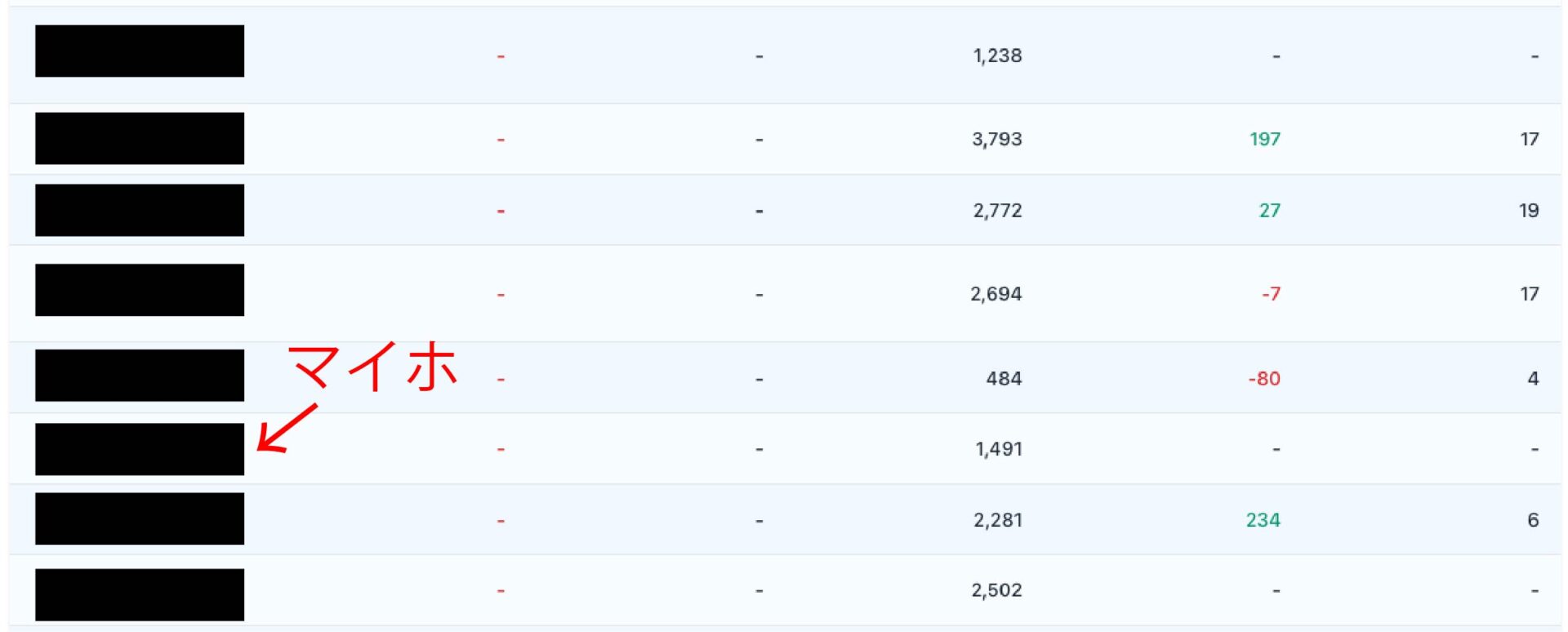The height and width of the screenshot is (632, 1568).
Task: Select the 2,281 cell
Action: [997, 520]
